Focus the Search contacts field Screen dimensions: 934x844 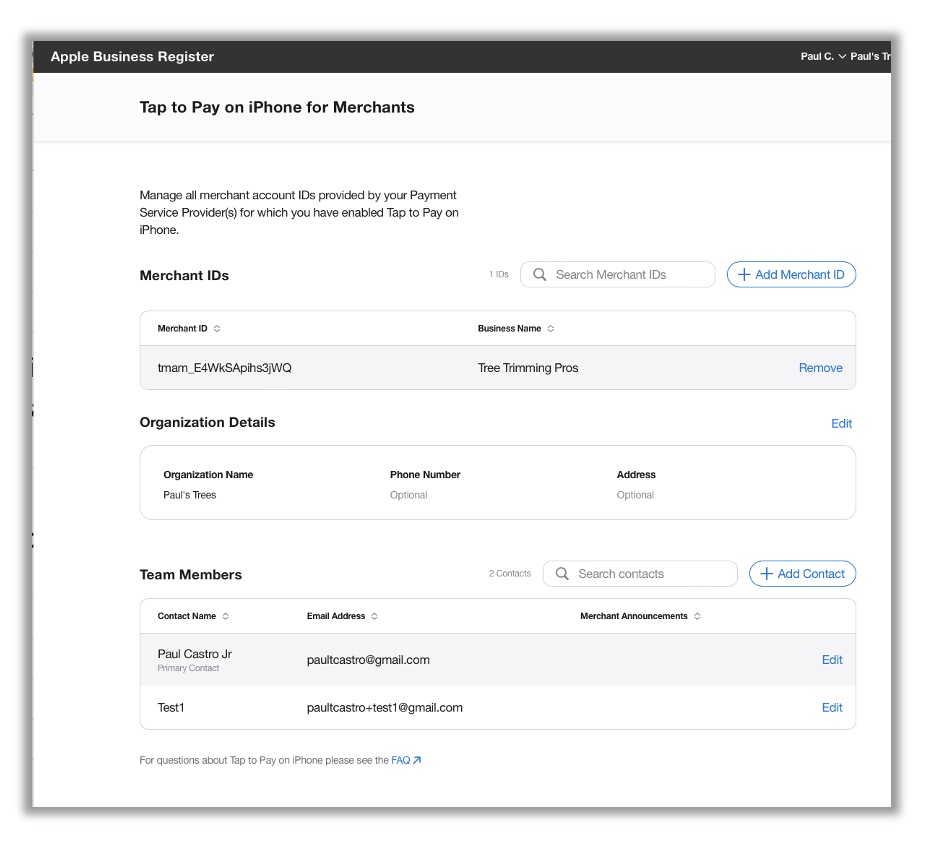tap(650, 574)
